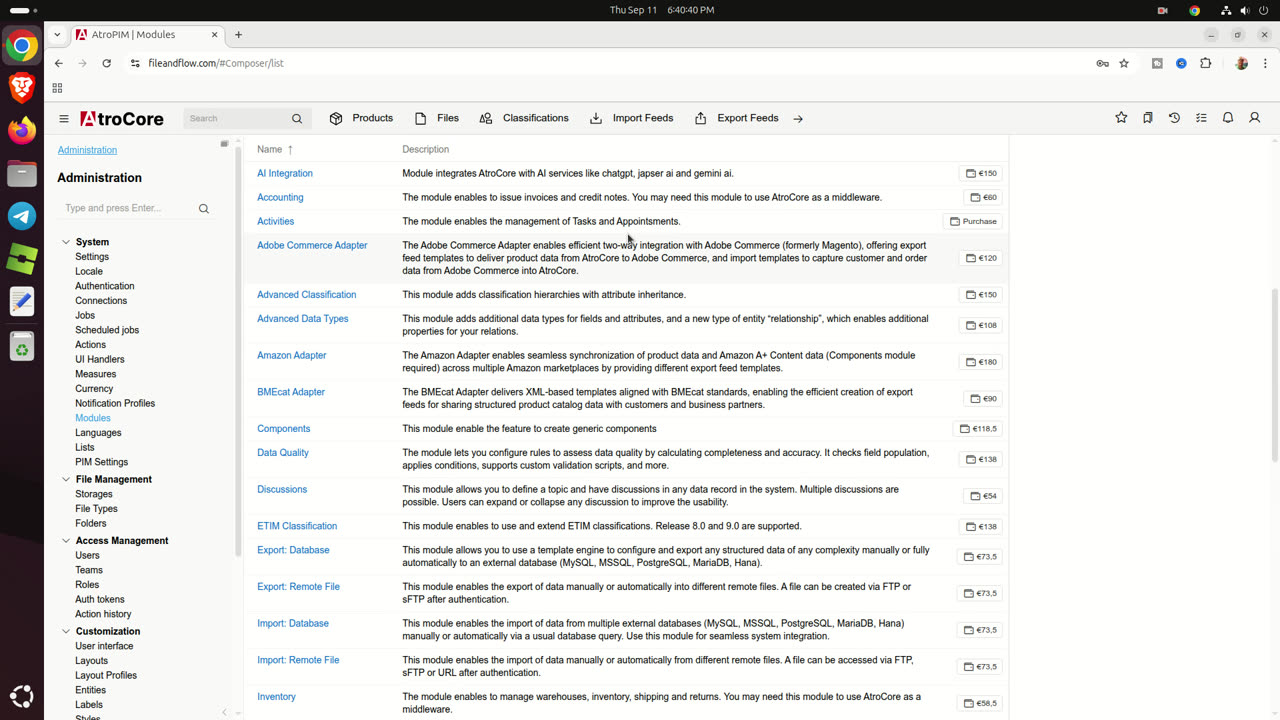Click the Administration breadcrumb link
1280x720 pixels.
click(87, 150)
